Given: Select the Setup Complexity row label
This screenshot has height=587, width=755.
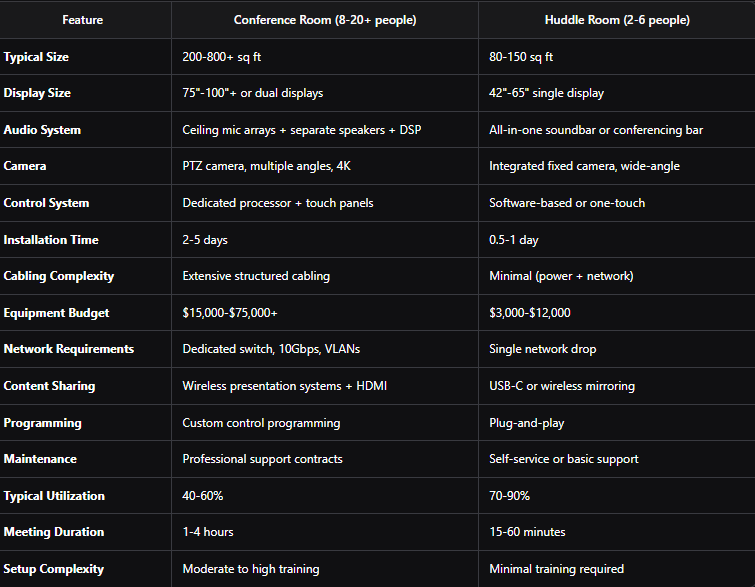Looking at the screenshot, I should coord(53,569).
